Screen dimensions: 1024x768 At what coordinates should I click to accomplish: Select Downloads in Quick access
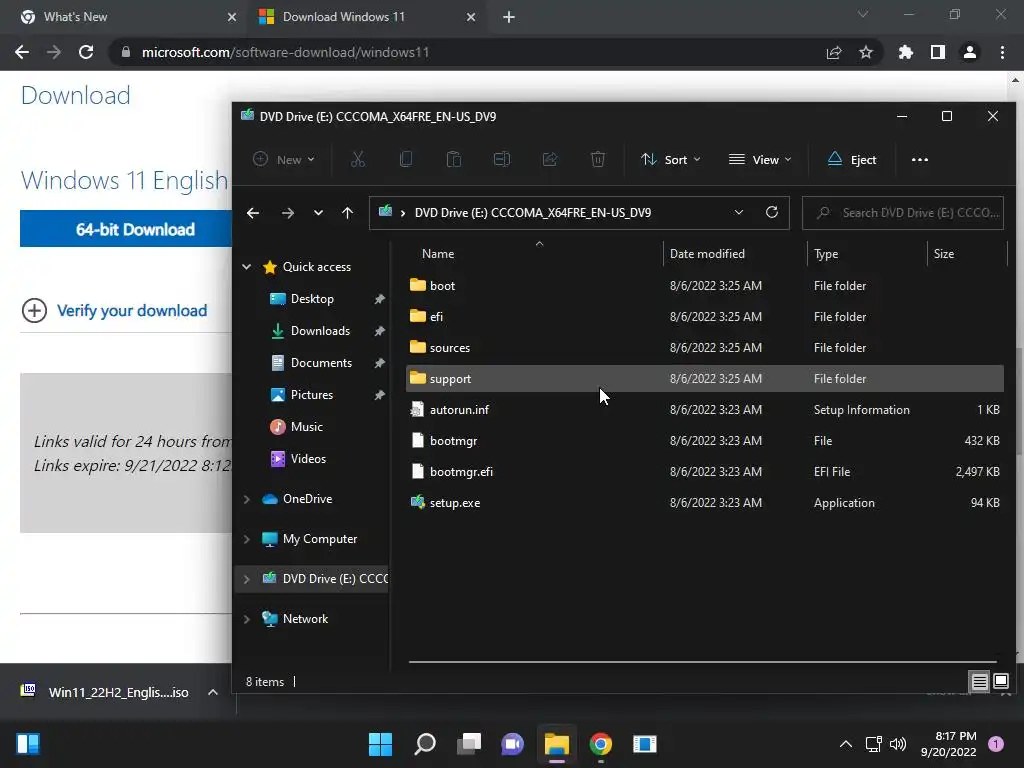[320, 331]
